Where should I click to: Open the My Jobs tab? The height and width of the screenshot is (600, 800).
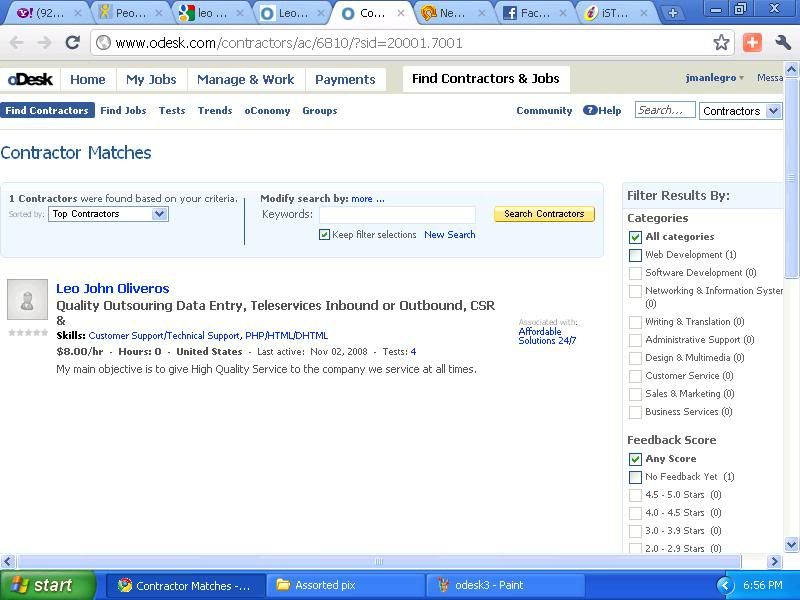[x=151, y=79]
